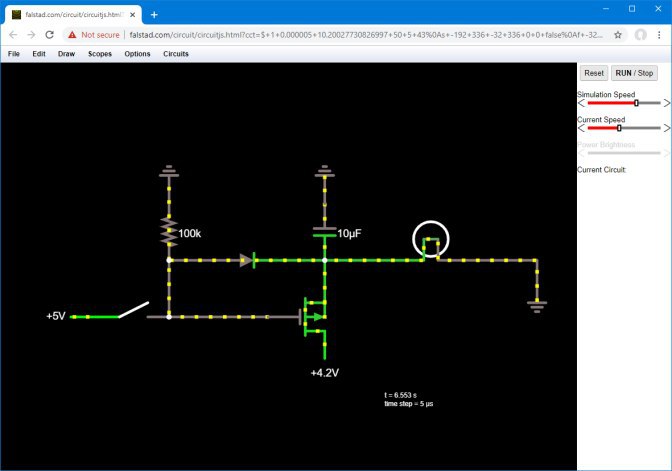Screen dimensions: 672x471
Task: Bookmark this page with star icon
Action: click(618, 35)
